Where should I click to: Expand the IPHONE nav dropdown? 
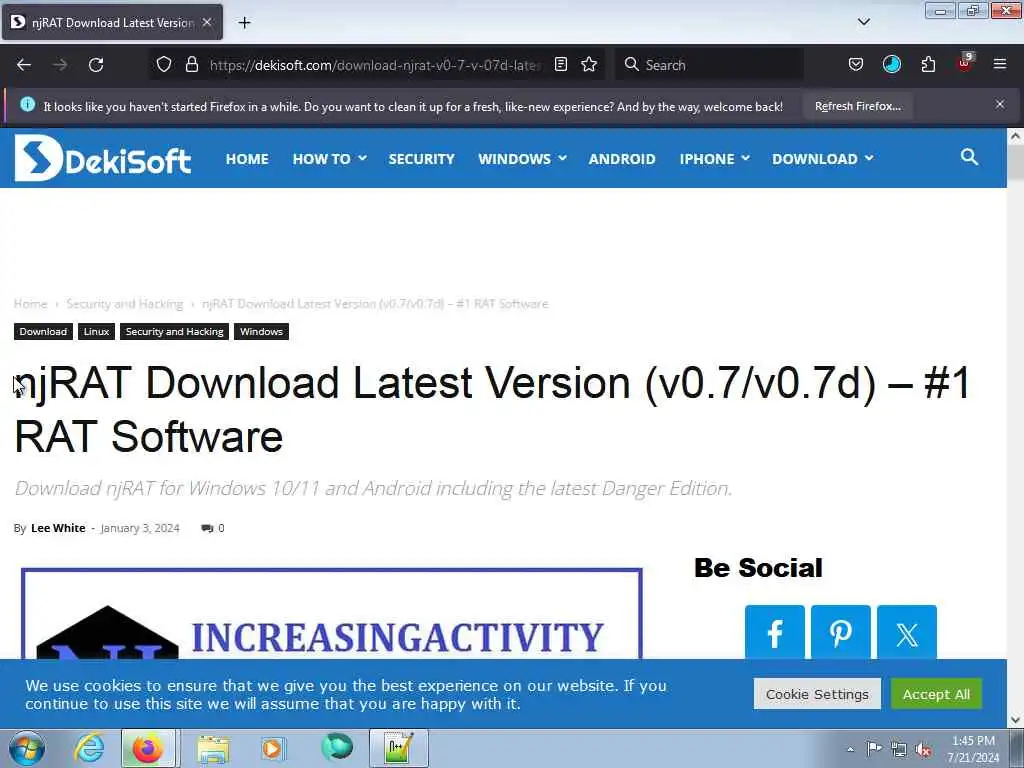coord(714,159)
